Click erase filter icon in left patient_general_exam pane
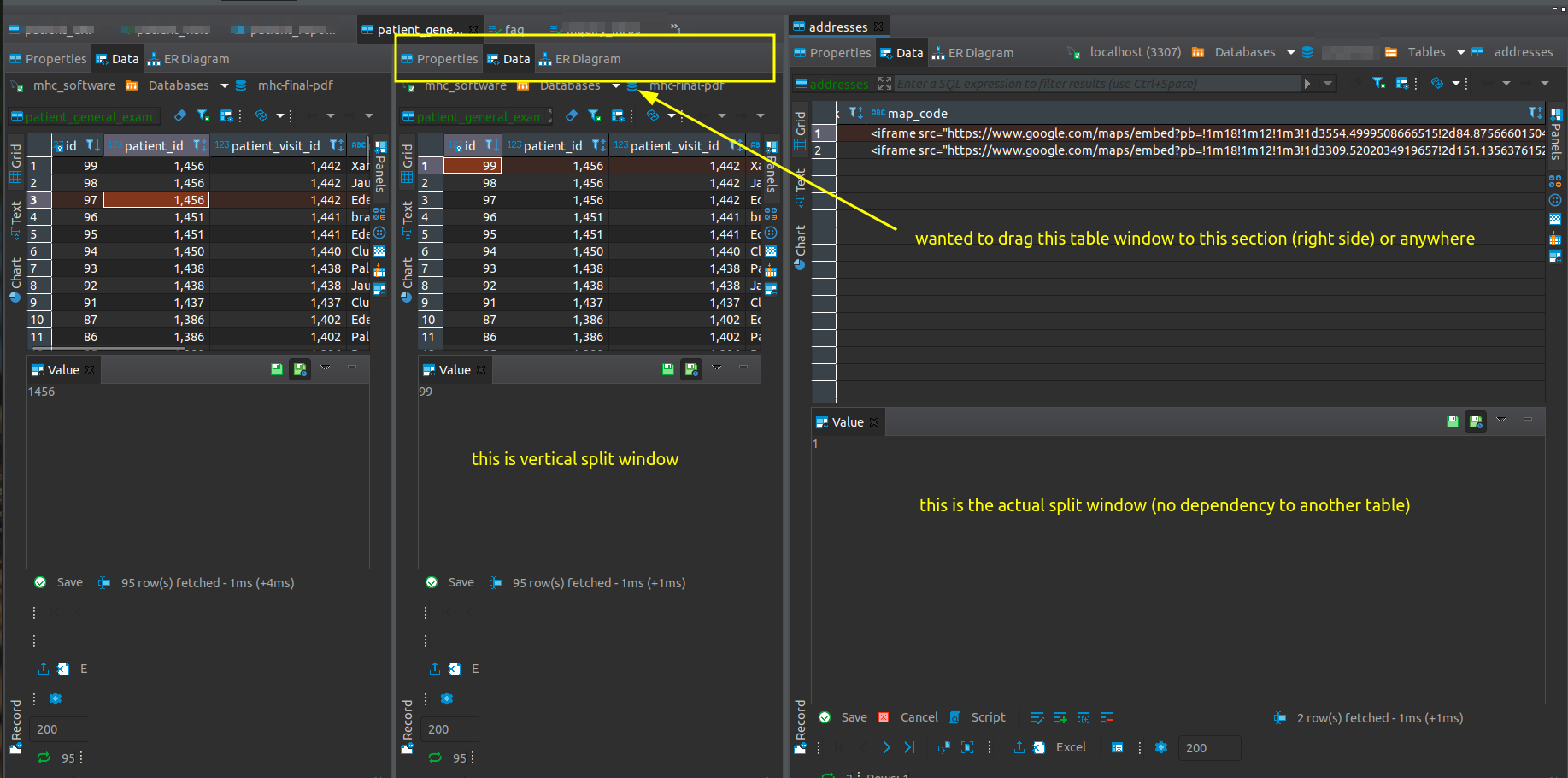 point(180,115)
